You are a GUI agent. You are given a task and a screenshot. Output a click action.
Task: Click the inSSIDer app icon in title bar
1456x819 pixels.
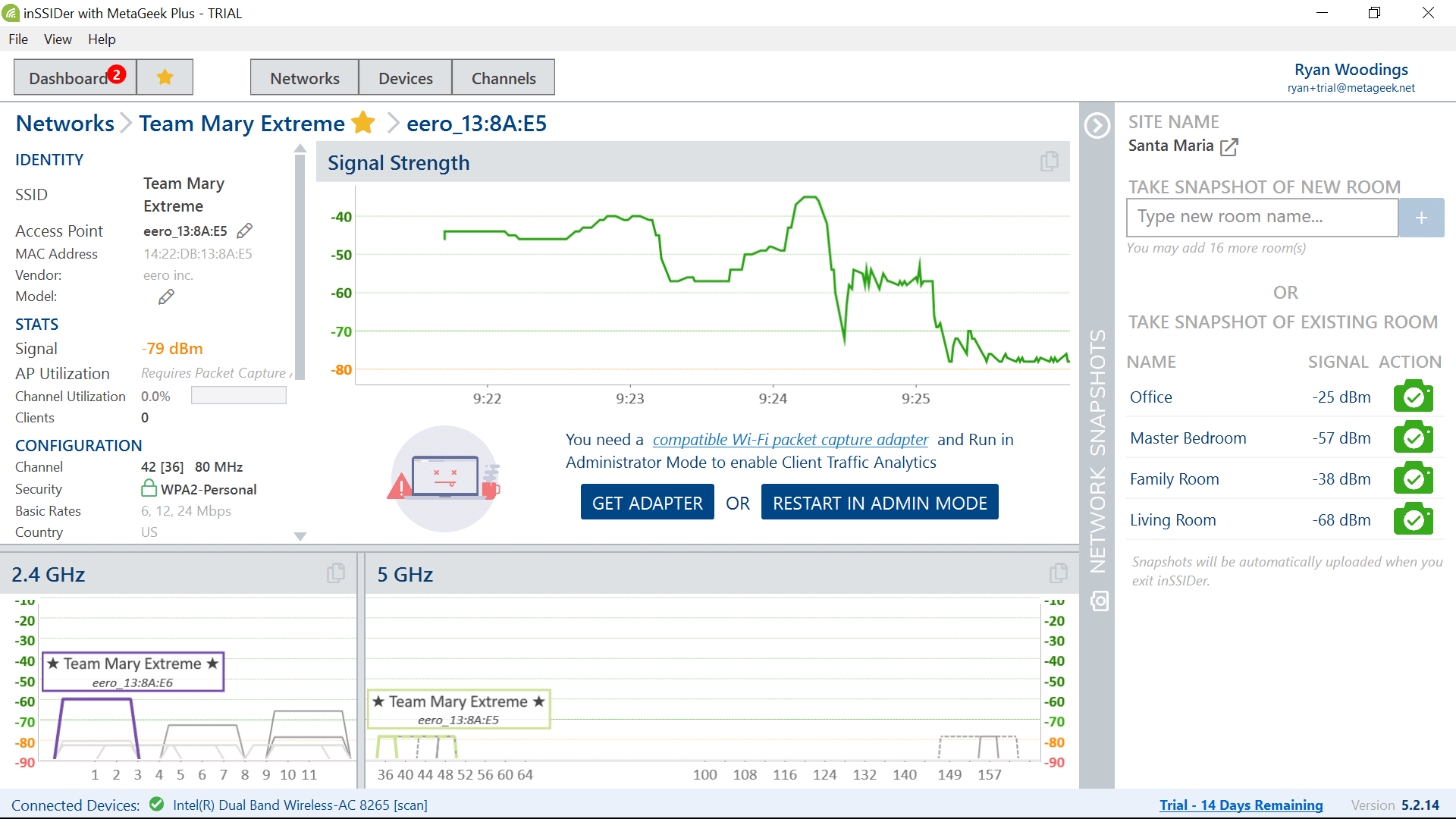tap(11, 13)
